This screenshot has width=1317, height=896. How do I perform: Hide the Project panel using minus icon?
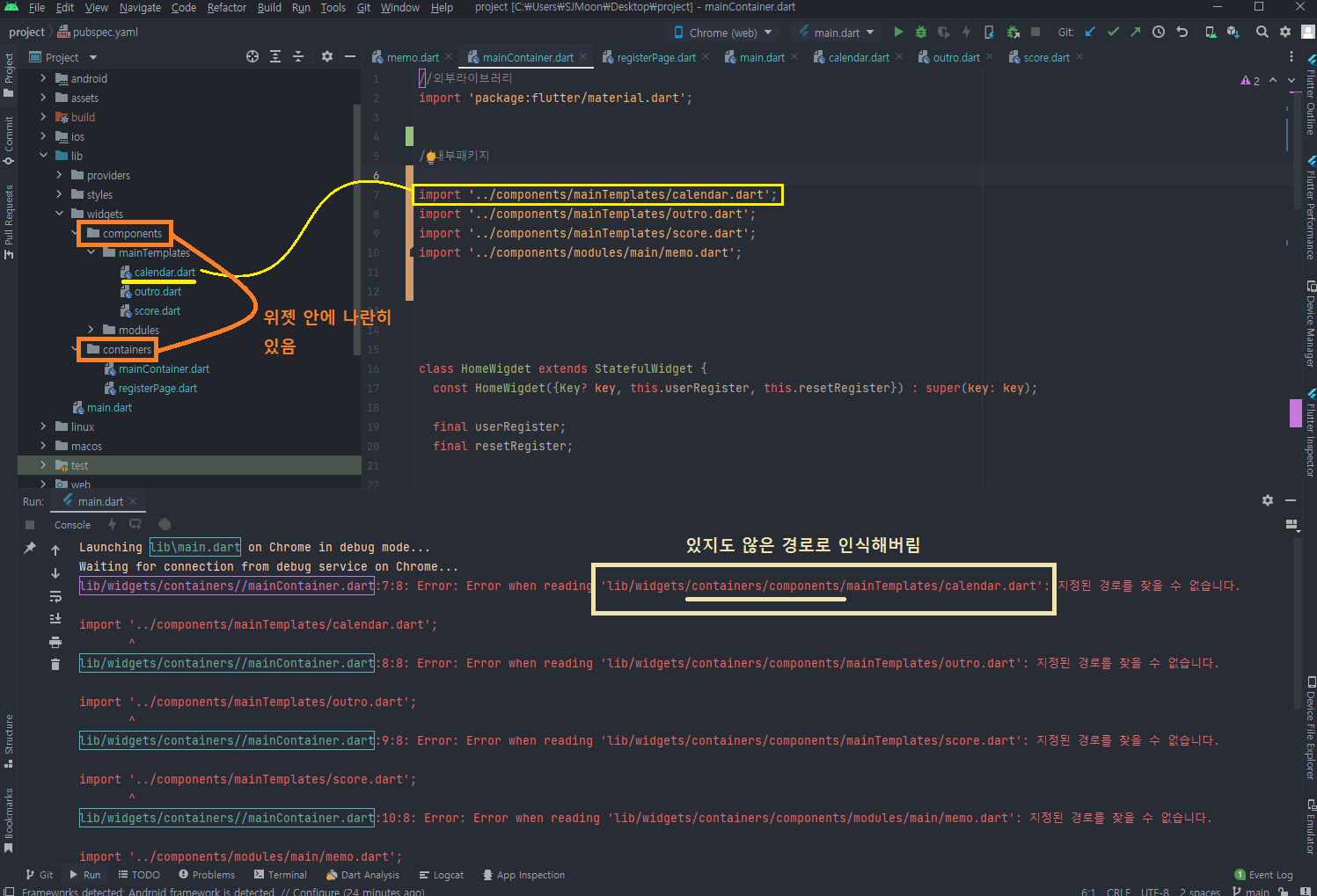(350, 56)
